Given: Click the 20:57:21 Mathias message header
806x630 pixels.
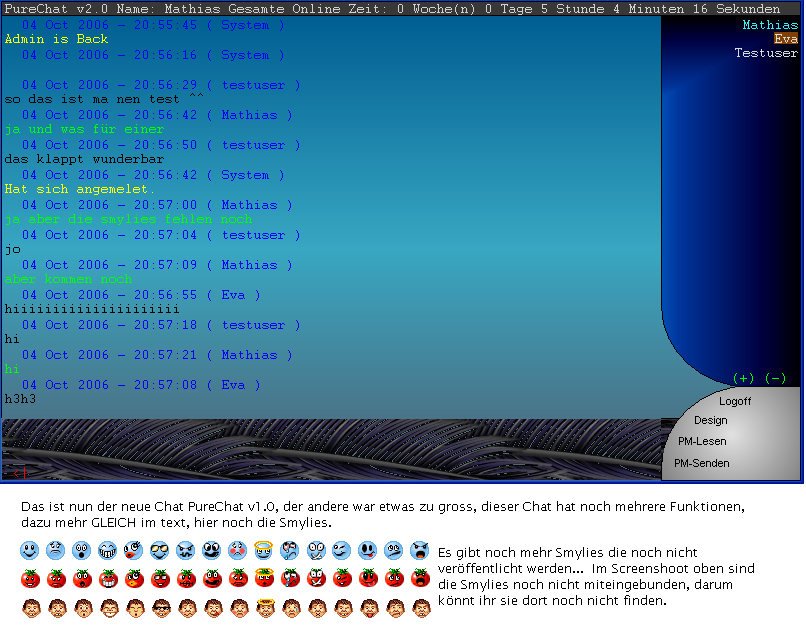Looking at the screenshot, I should click(x=157, y=355).
